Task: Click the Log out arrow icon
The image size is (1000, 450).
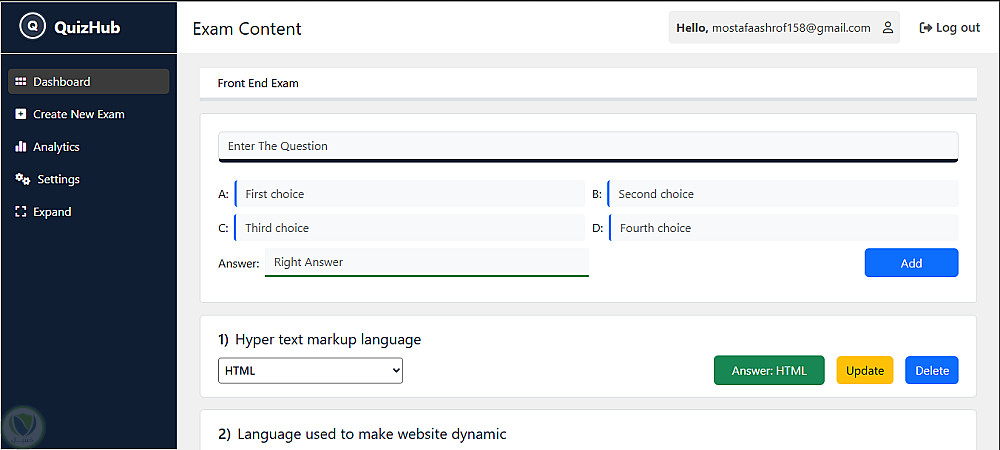Action: click(x=926, y=28)
